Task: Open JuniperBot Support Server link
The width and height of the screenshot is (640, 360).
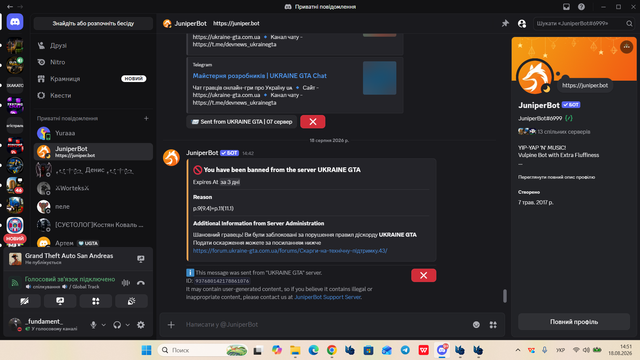Action: point(327,297)
